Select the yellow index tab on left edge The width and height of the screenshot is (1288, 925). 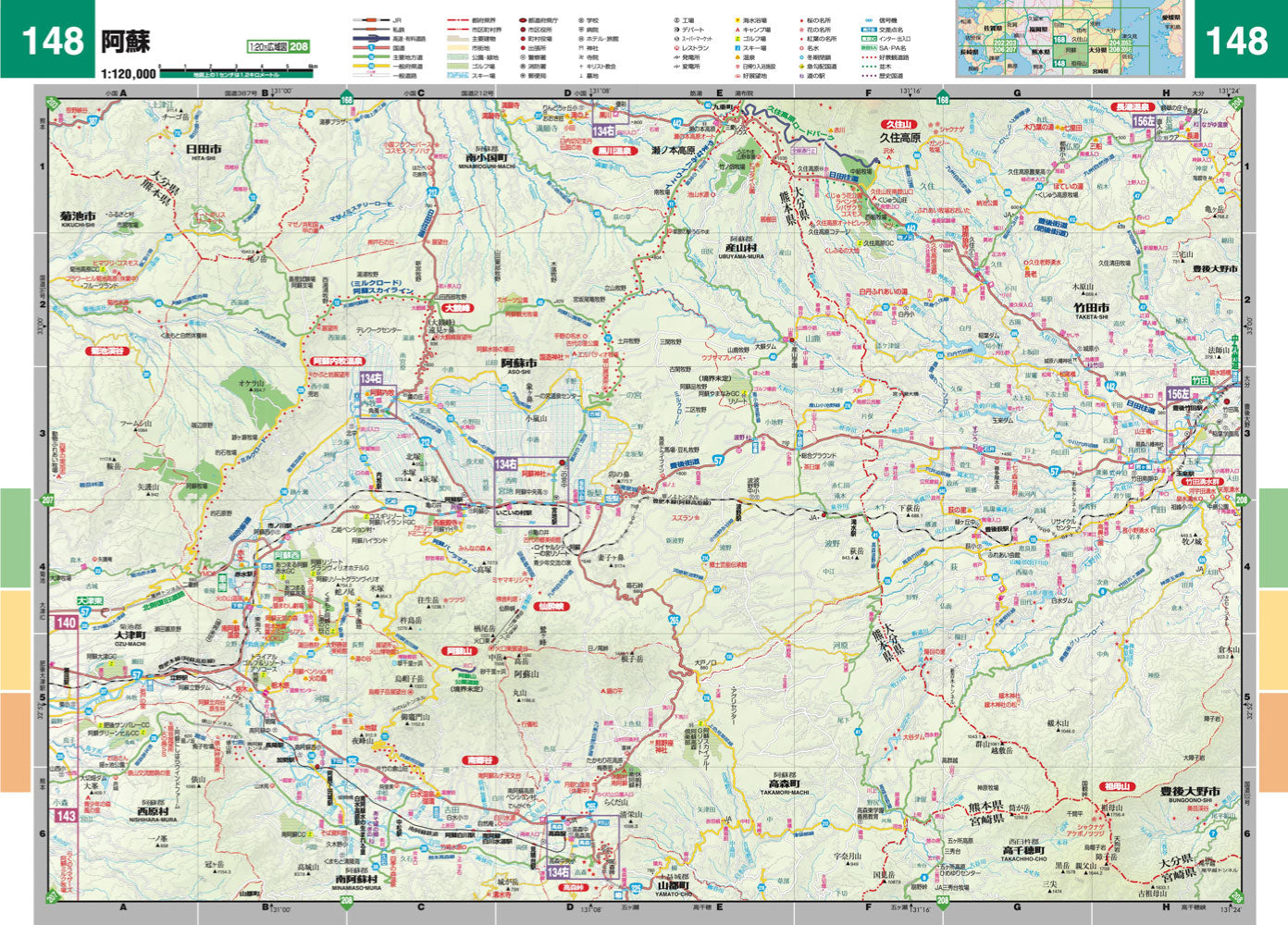16,639
